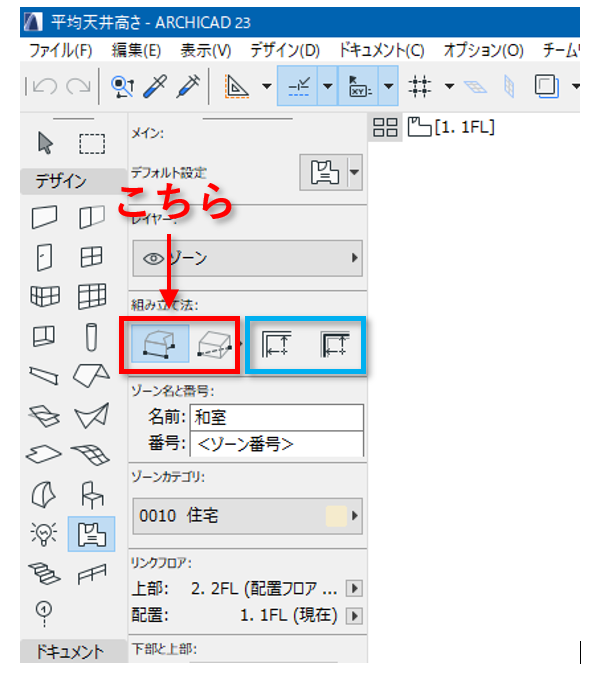
Task: Switch to the [1. 1FL] floor plan tab
Action: click(451, 127)
